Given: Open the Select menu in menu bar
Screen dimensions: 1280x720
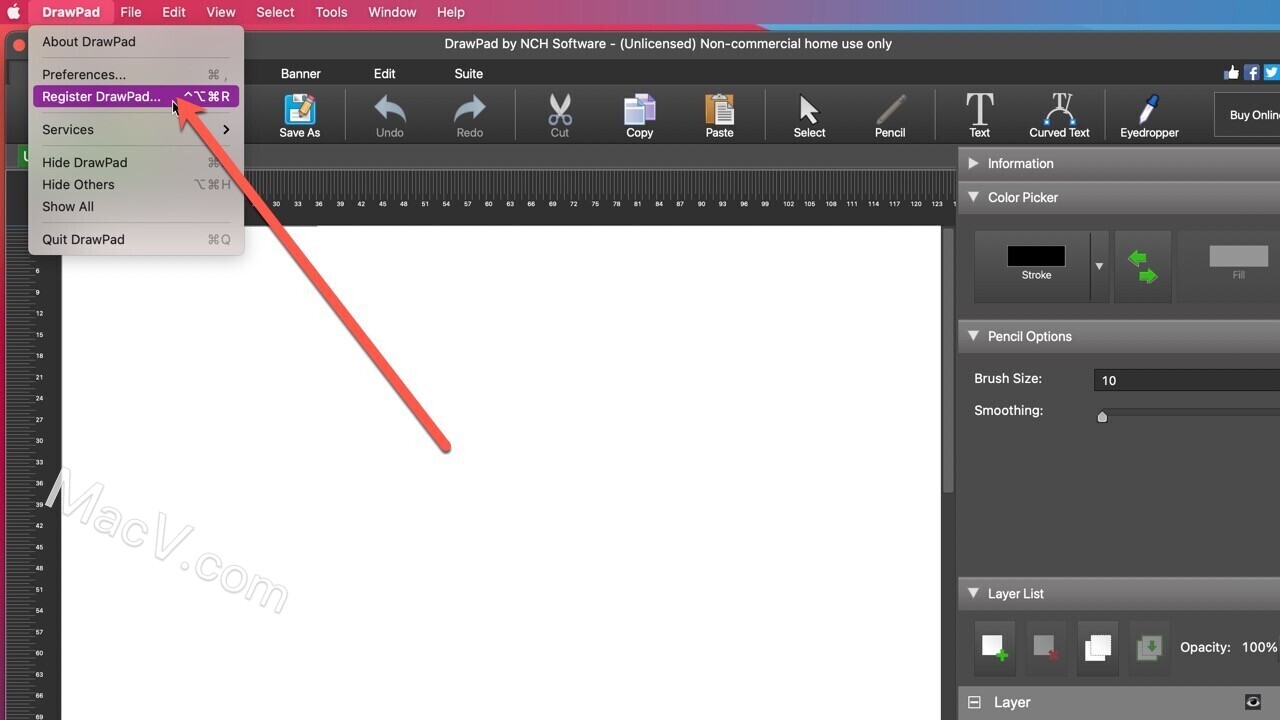Looking at the screenshot, I should click(x=275, y=12).
